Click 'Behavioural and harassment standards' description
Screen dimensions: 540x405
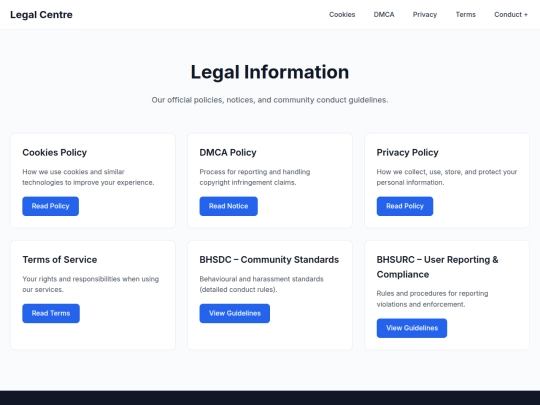[261, 284]
